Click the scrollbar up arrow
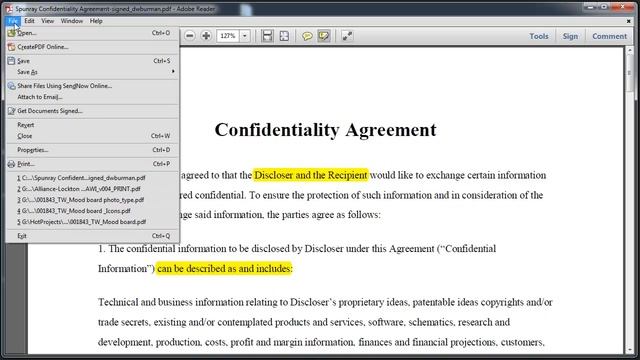The image size is (640, 360). point(629,51)
